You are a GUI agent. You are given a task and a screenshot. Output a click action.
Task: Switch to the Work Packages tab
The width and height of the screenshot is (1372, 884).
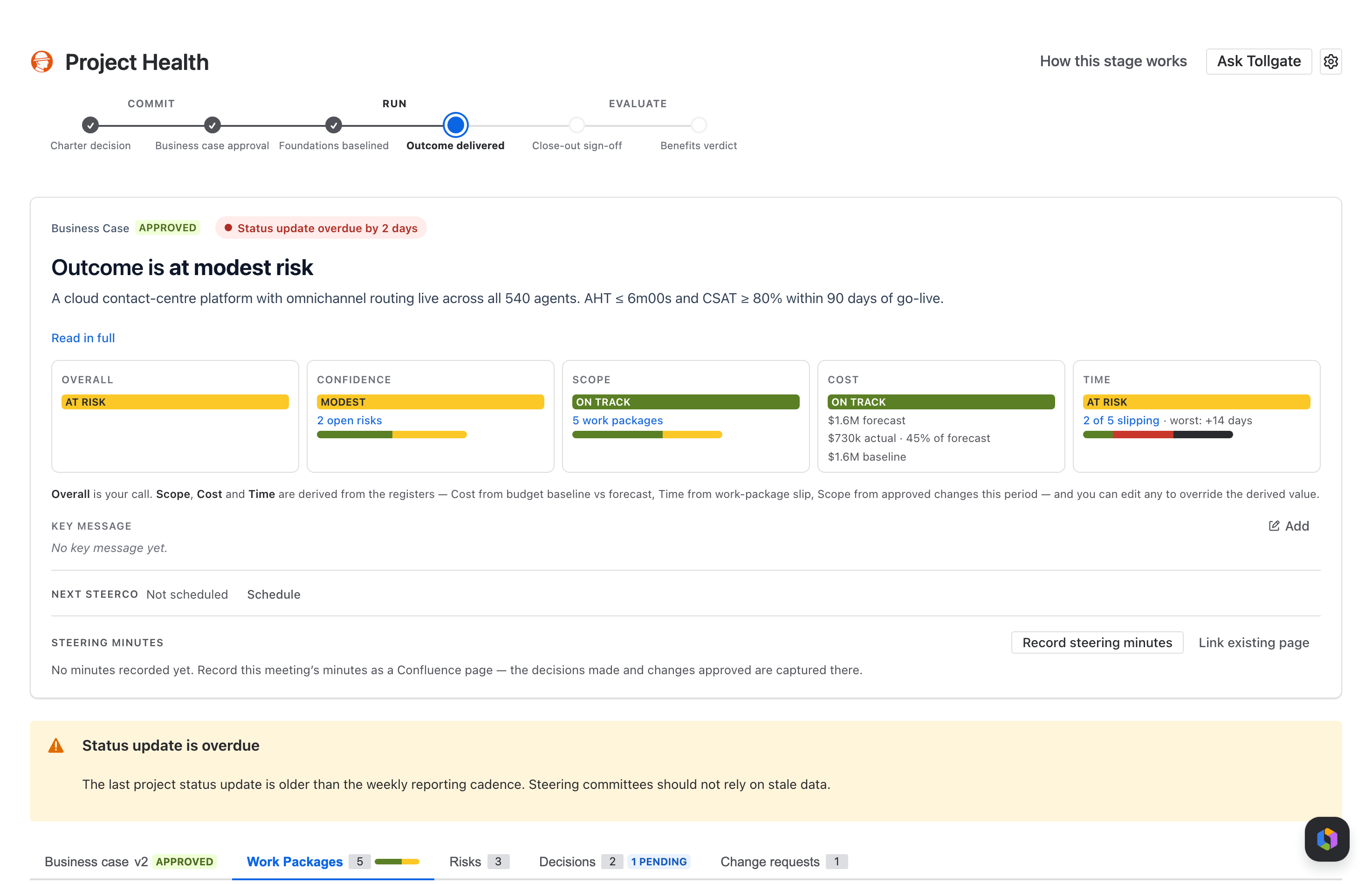pos(333,862)
